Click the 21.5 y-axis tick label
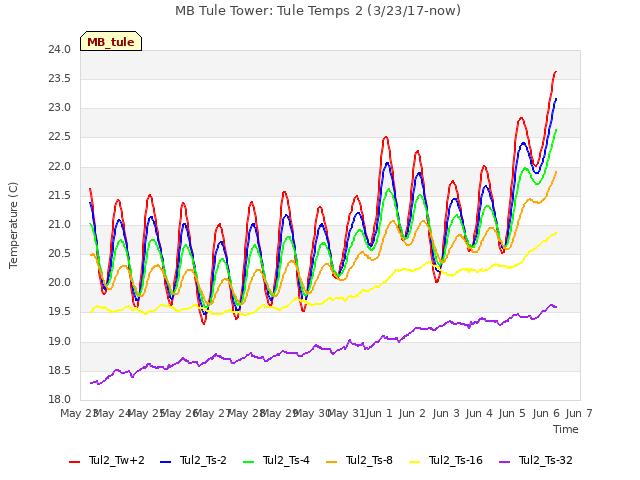The image size is (640, 480). pyautogui.click(x=60, y=196)
